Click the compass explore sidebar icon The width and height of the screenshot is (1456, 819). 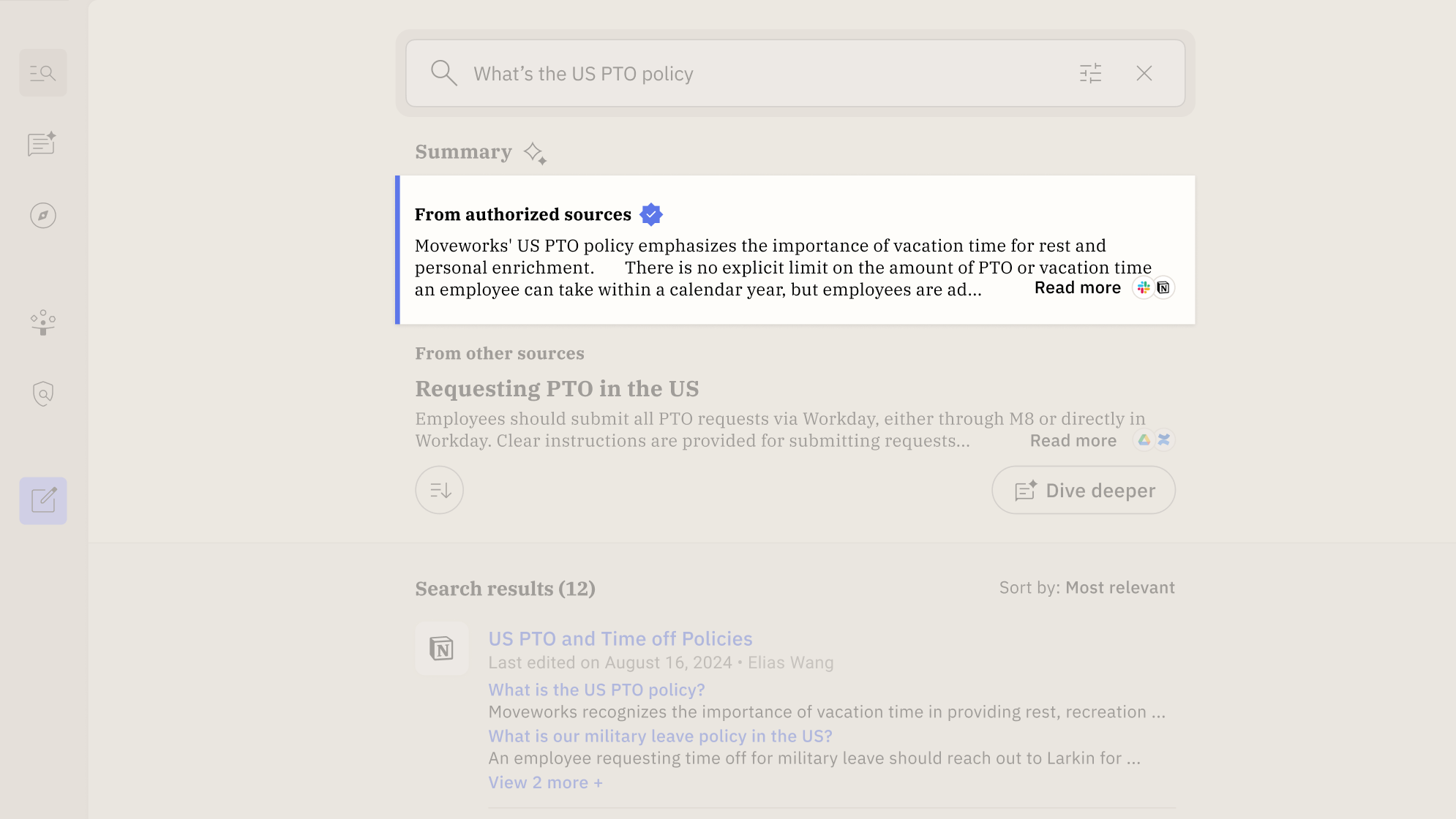[43, 216]
